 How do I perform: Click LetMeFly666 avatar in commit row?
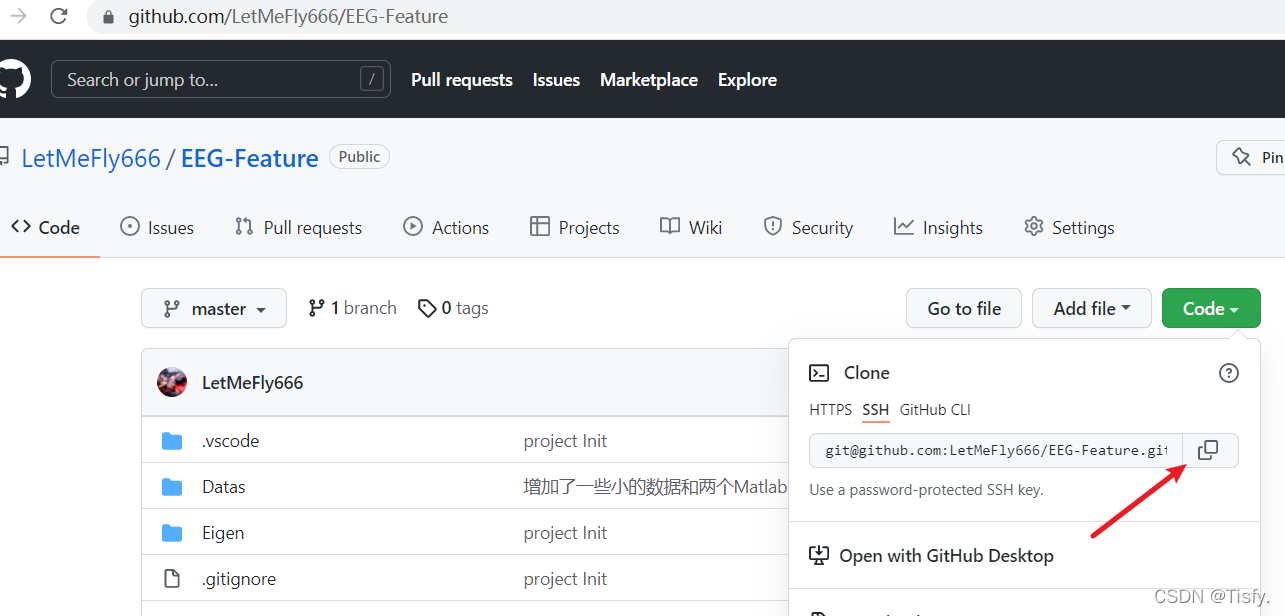tap(172, 382)
